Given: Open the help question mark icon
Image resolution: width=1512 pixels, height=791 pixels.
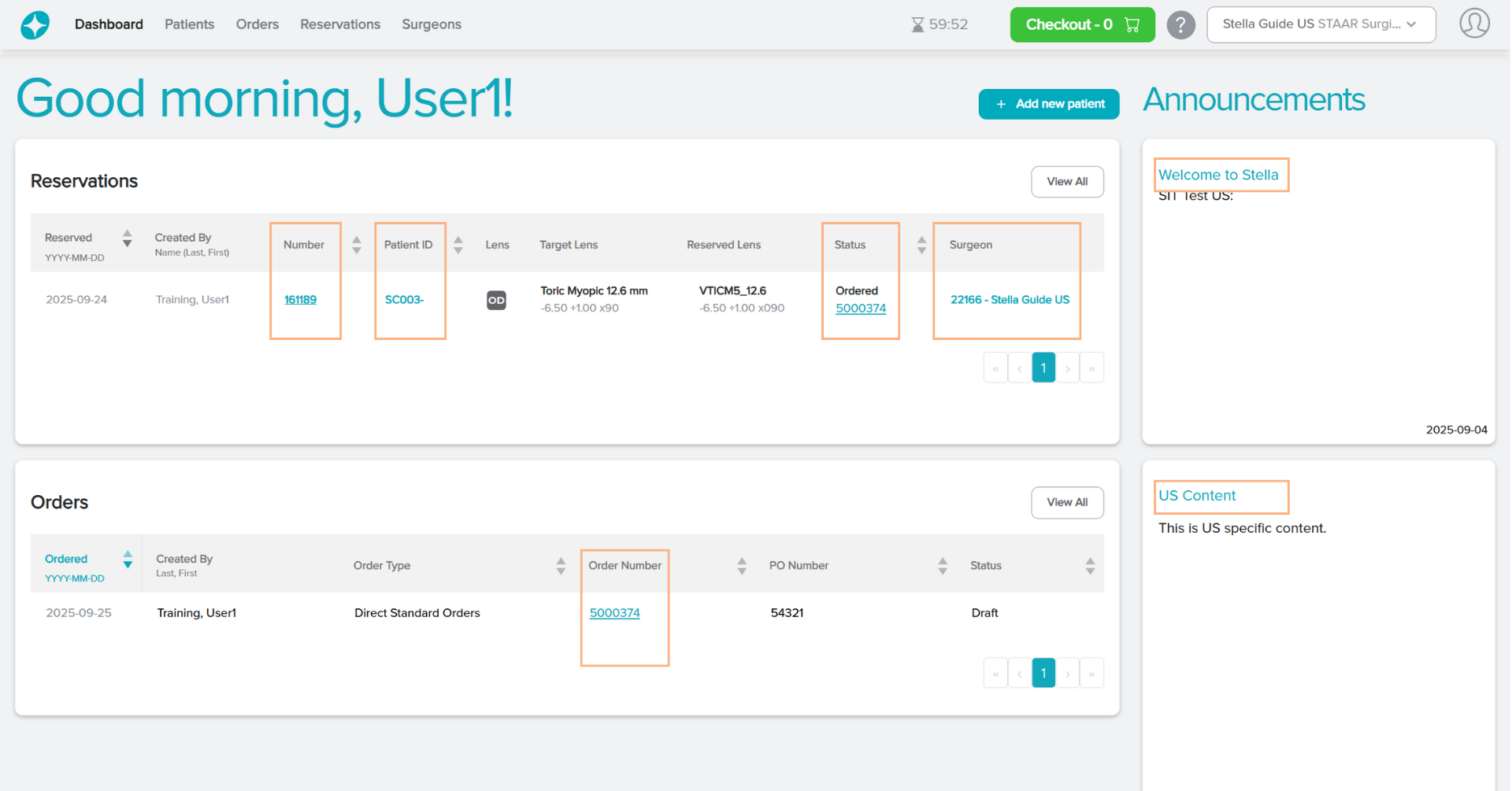Looking at the screenshot, I should (x=1180, y=25).
